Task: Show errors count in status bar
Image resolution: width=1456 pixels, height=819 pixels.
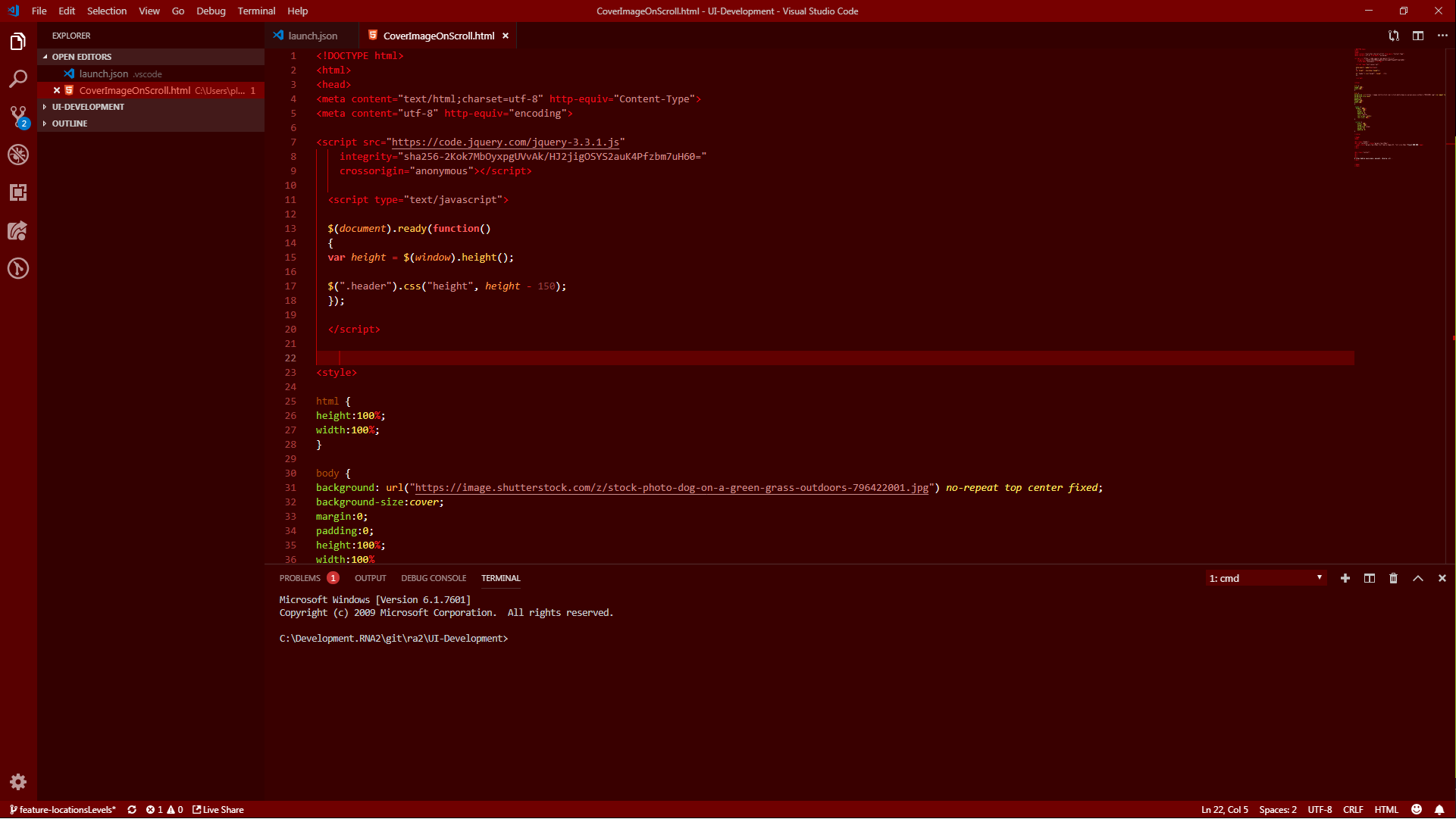Action: [x=155, y=810]
